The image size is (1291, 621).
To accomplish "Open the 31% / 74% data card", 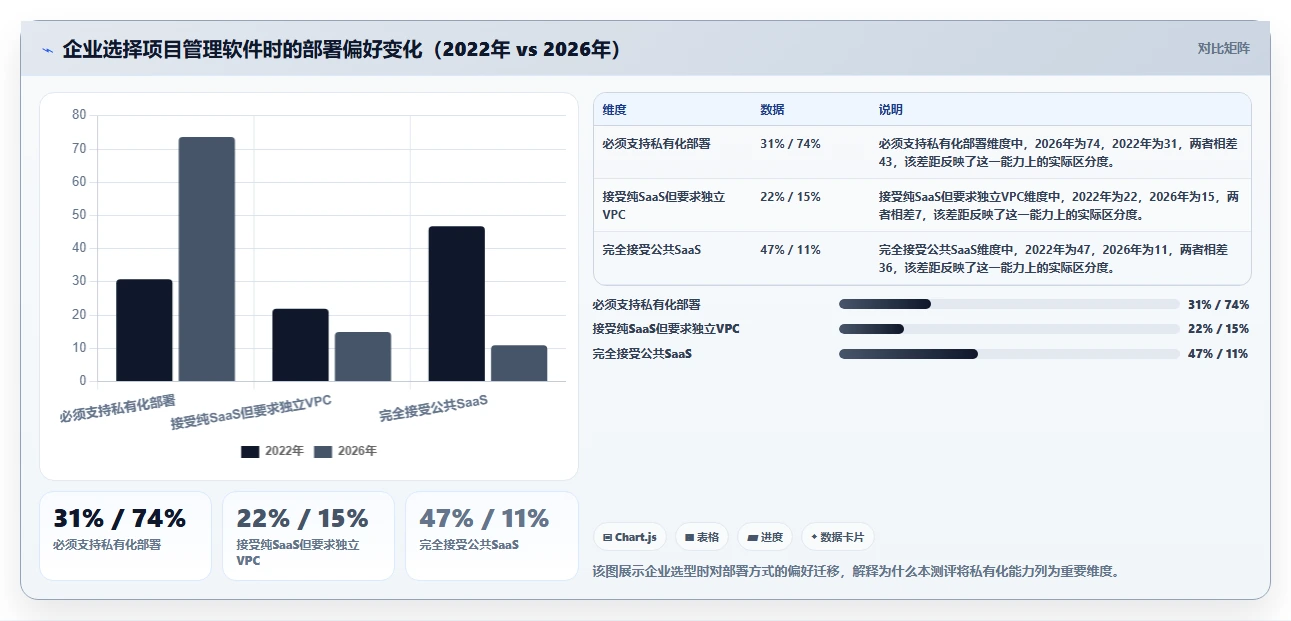I will coord(125,535).
